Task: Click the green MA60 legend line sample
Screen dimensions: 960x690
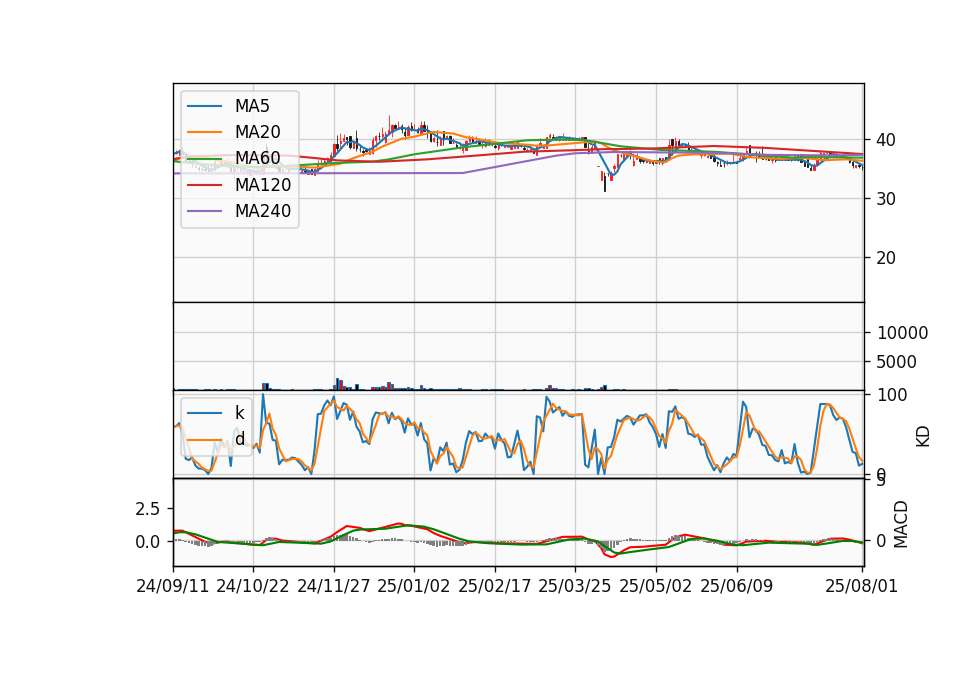Action: [x=204, y=159]
